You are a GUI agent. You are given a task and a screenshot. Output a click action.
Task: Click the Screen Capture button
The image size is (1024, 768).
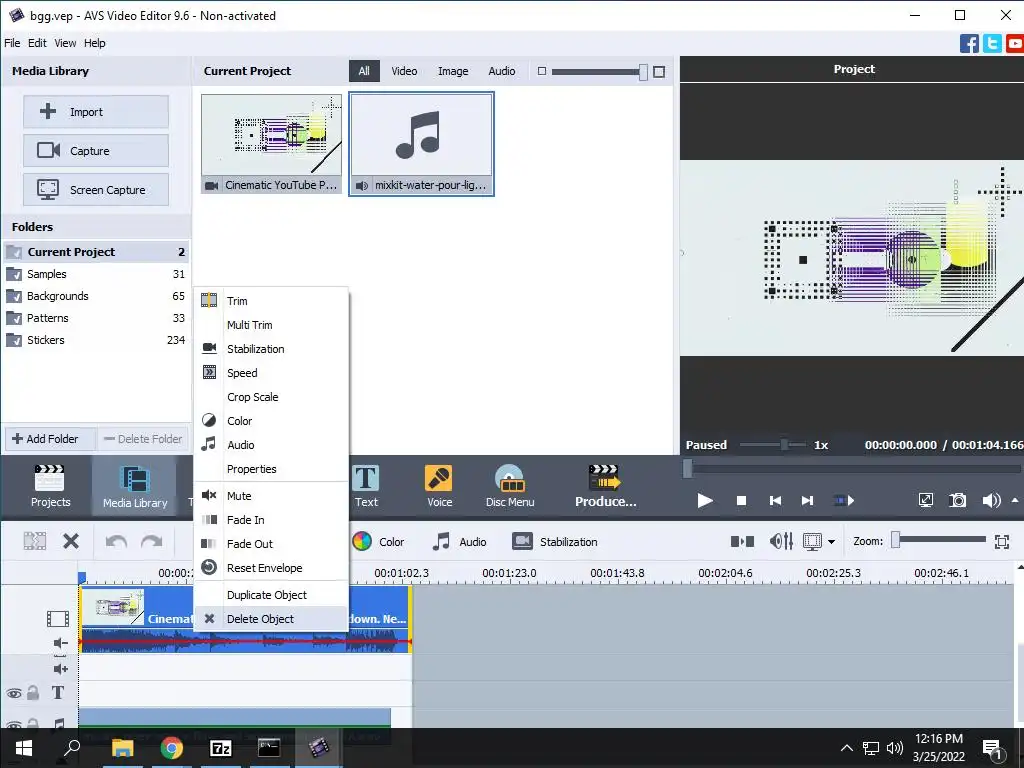click(x=96, y=190)
